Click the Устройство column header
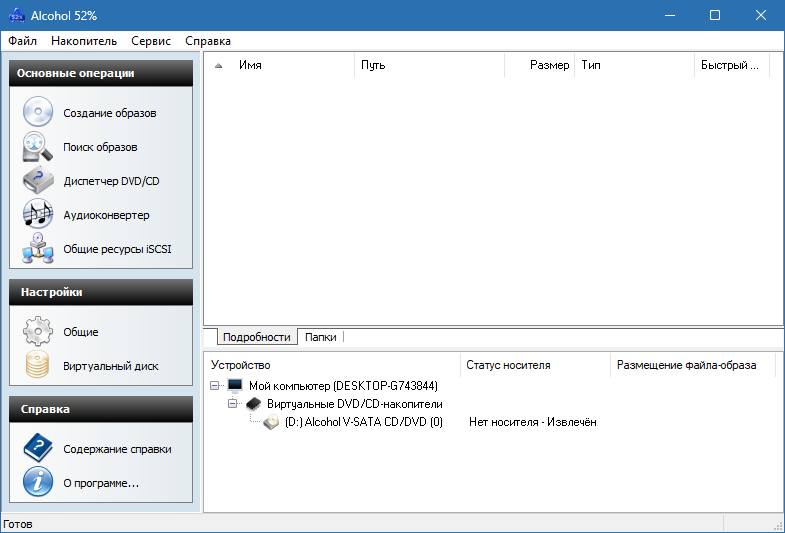Viewport: 785px width, 533px height. [332, 365]
